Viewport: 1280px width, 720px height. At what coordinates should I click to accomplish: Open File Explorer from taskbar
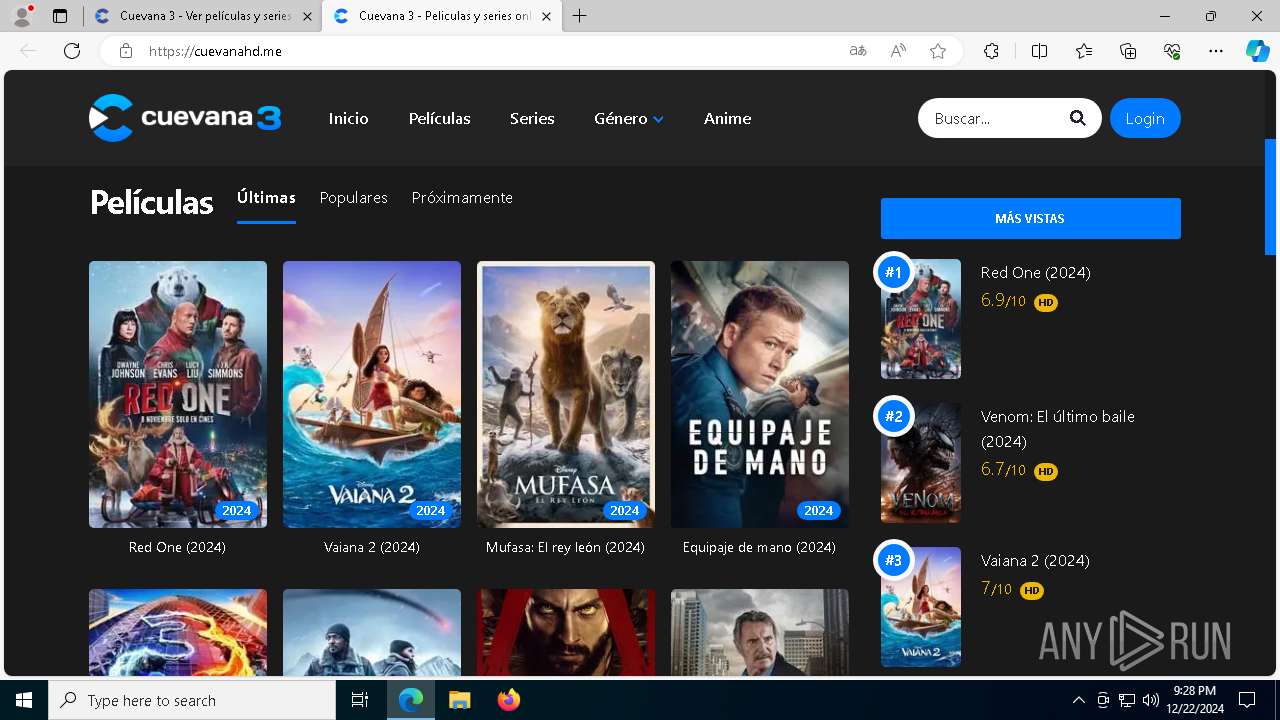click(459, 700)
